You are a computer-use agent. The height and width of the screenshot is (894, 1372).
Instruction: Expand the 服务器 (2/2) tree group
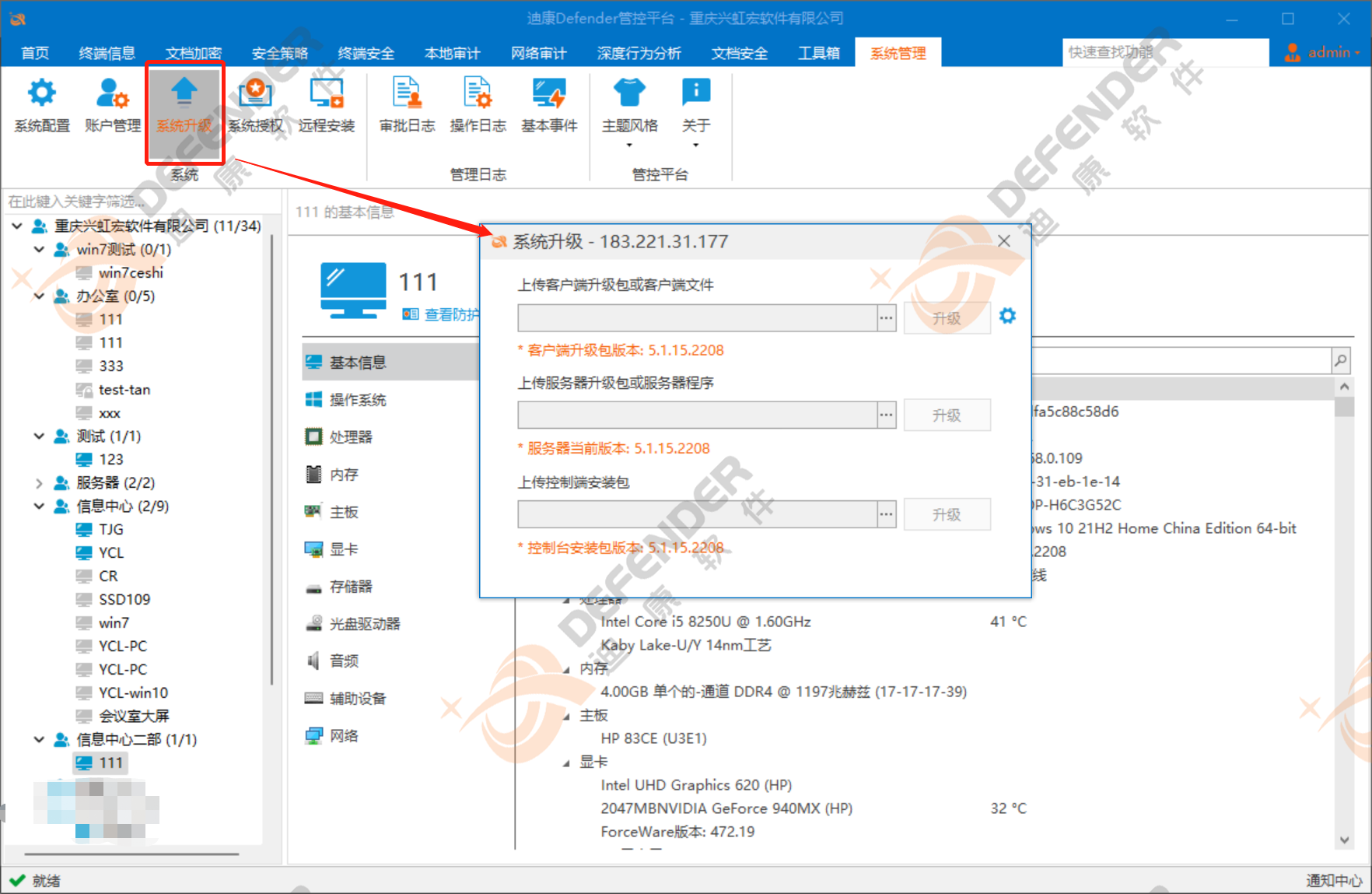pos(39,483)
